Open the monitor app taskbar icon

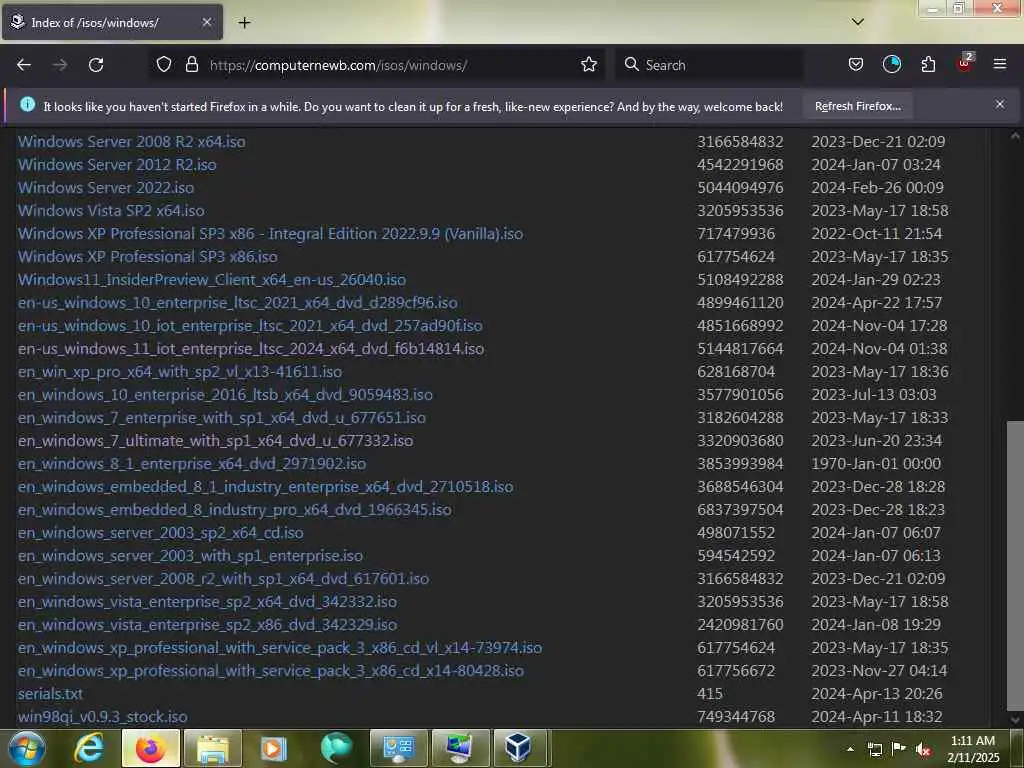pos(460,748)
